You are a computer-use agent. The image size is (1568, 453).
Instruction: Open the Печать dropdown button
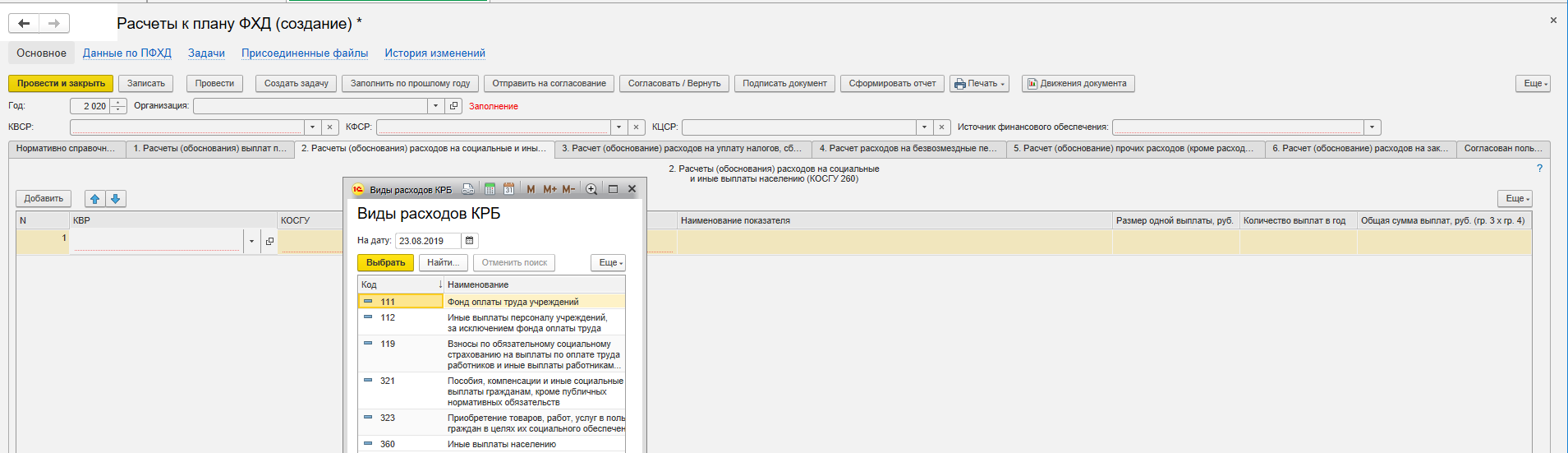click(980, 83)
